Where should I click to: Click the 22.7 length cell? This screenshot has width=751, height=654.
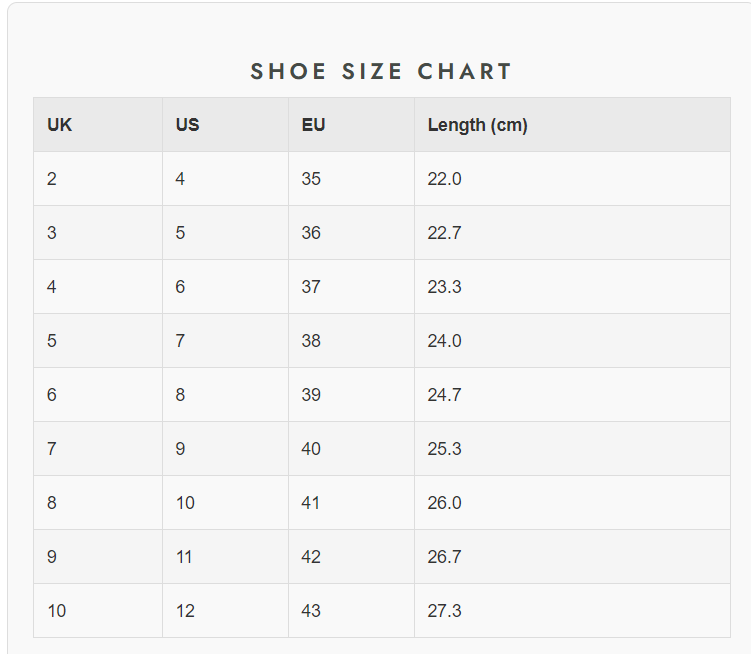tap(444, 233)
